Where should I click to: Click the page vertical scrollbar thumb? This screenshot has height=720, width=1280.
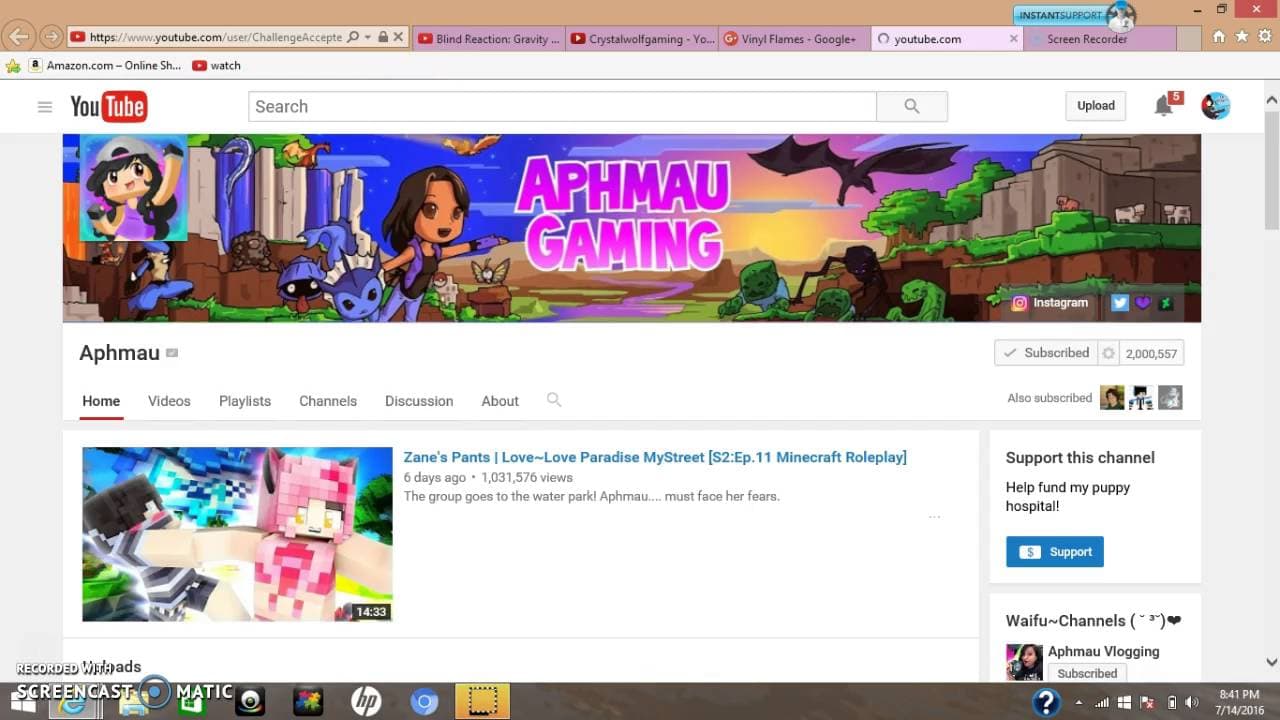click(x=1271, y=170)
